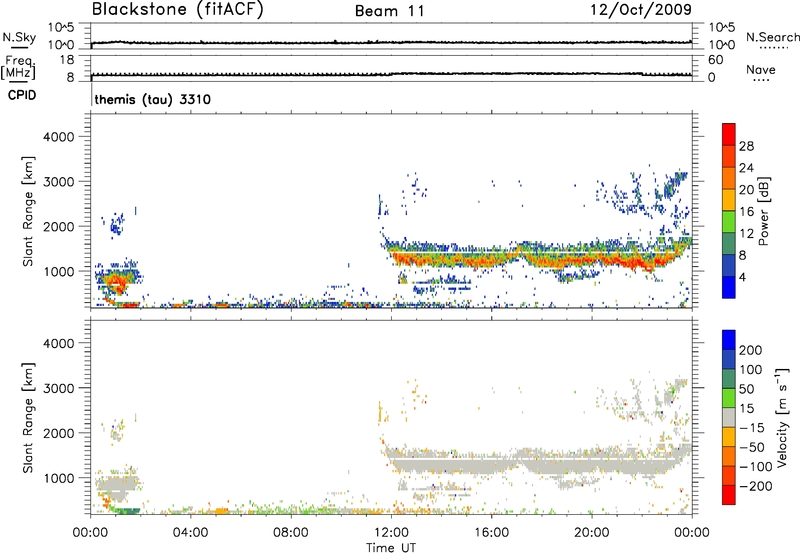Viewport: 800px width, 554px height.
Task: Click the "-200" Velocity colorbar value
Action: [756, 486]
